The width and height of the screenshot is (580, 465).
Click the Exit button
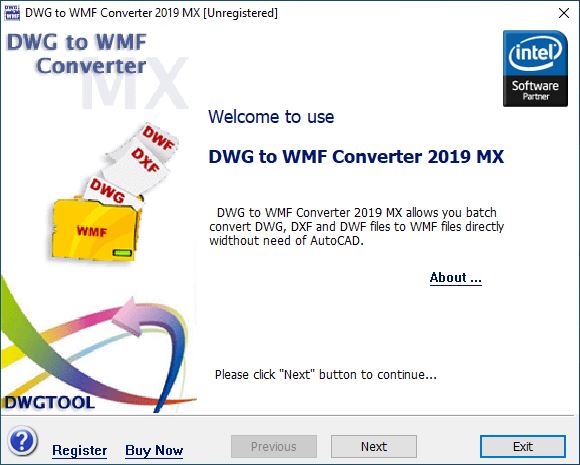point(523,447)
